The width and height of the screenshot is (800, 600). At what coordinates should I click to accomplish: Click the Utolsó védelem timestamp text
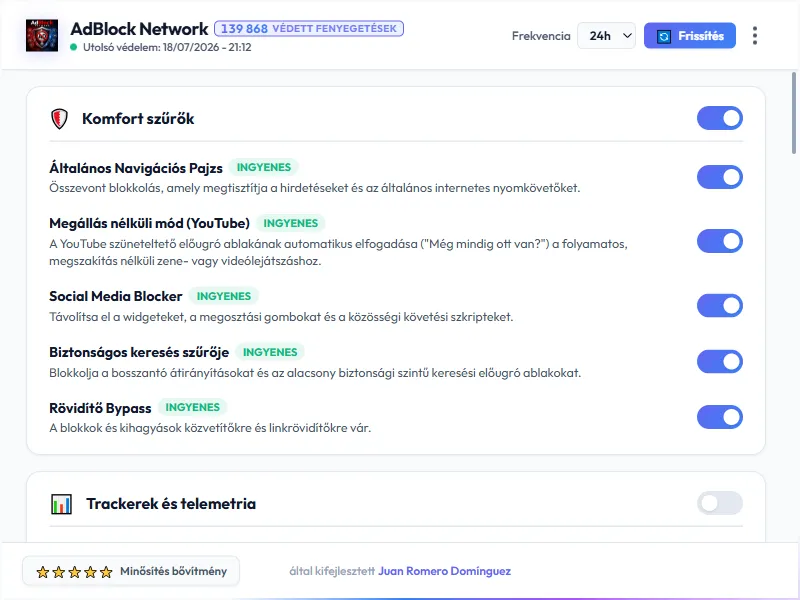click(x=167, y=47)
